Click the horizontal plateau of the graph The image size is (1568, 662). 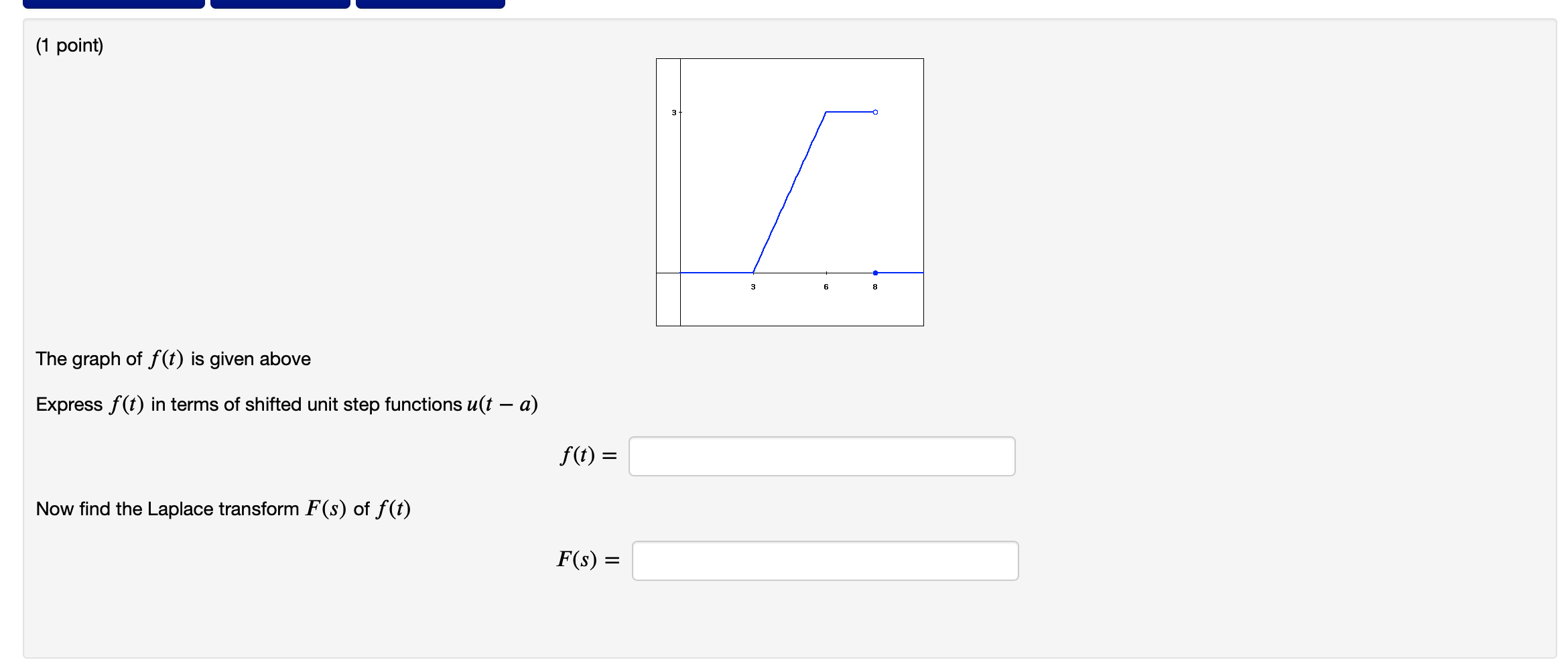click(848, 112)
